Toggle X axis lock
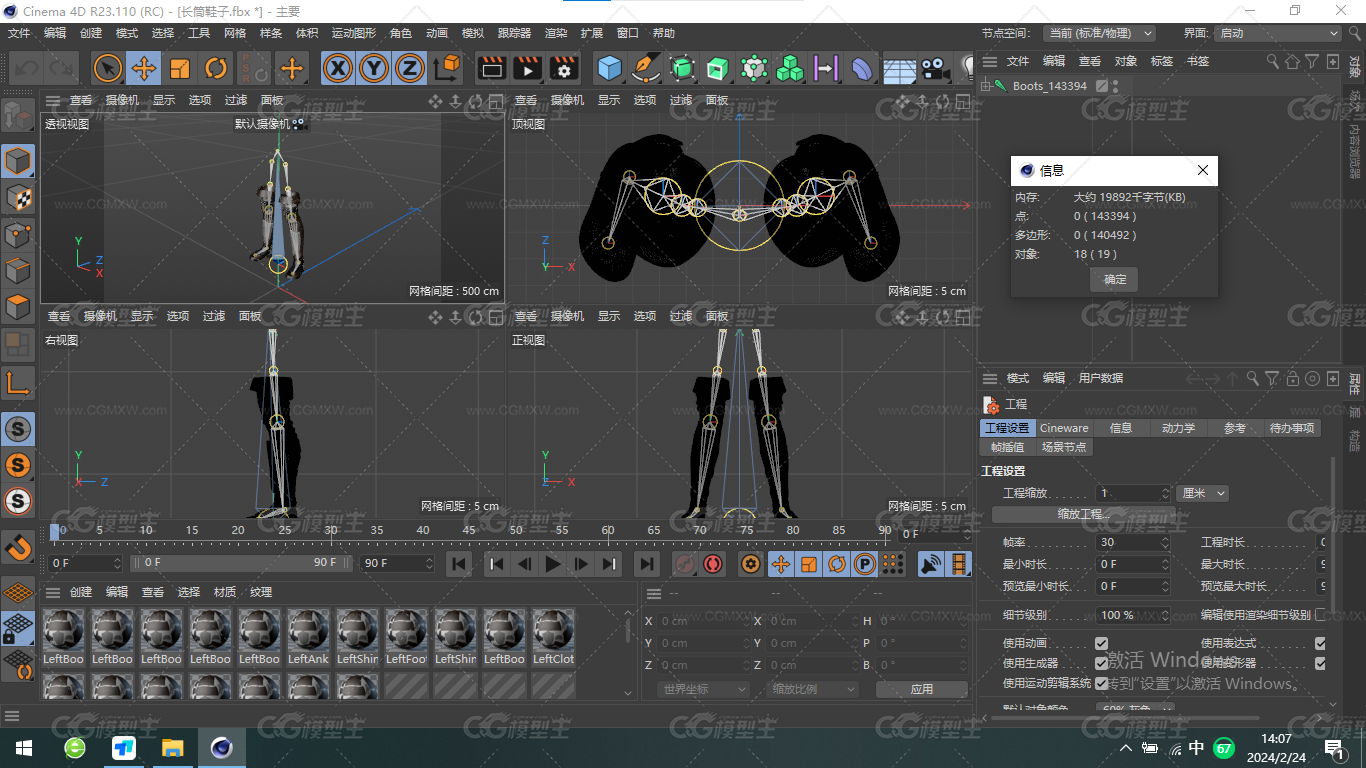 tap(339, 68)
